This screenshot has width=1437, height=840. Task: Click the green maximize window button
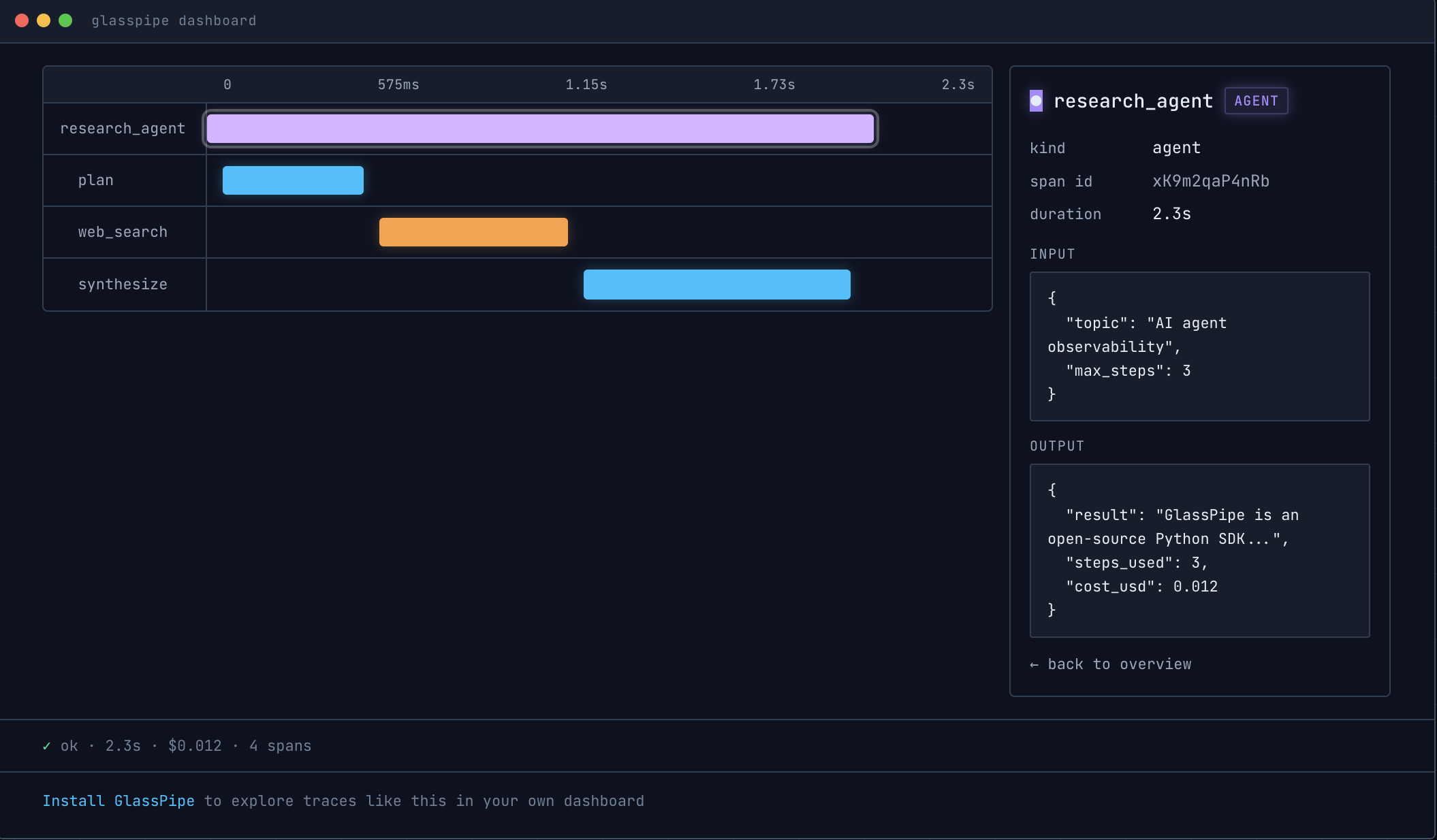65,20
